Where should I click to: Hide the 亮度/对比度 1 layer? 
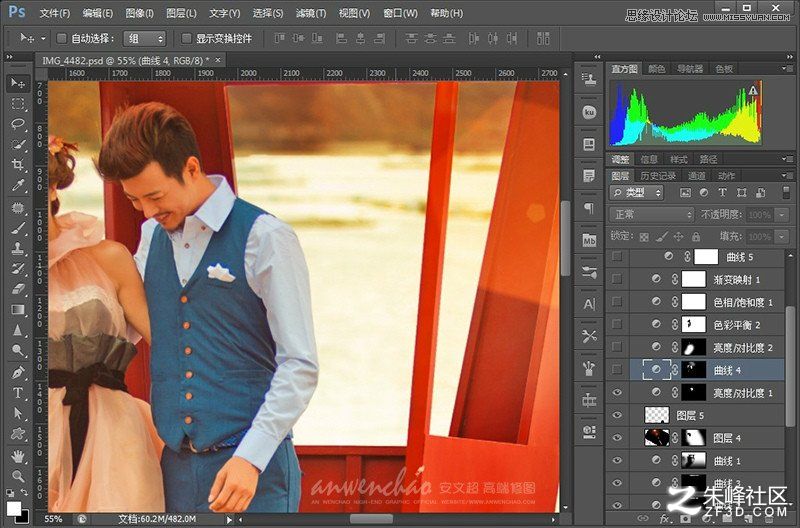(x=617, y=392)
